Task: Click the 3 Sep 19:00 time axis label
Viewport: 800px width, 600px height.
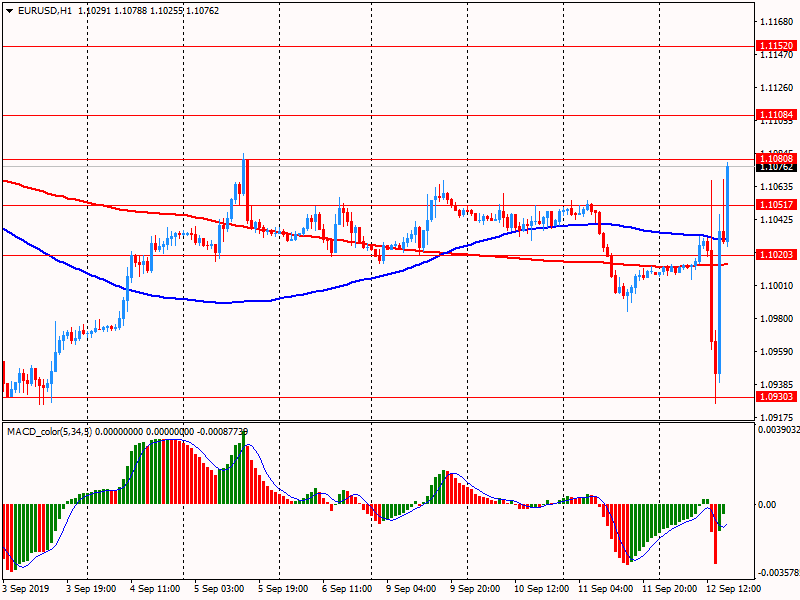Action: (x=91, y=589)
